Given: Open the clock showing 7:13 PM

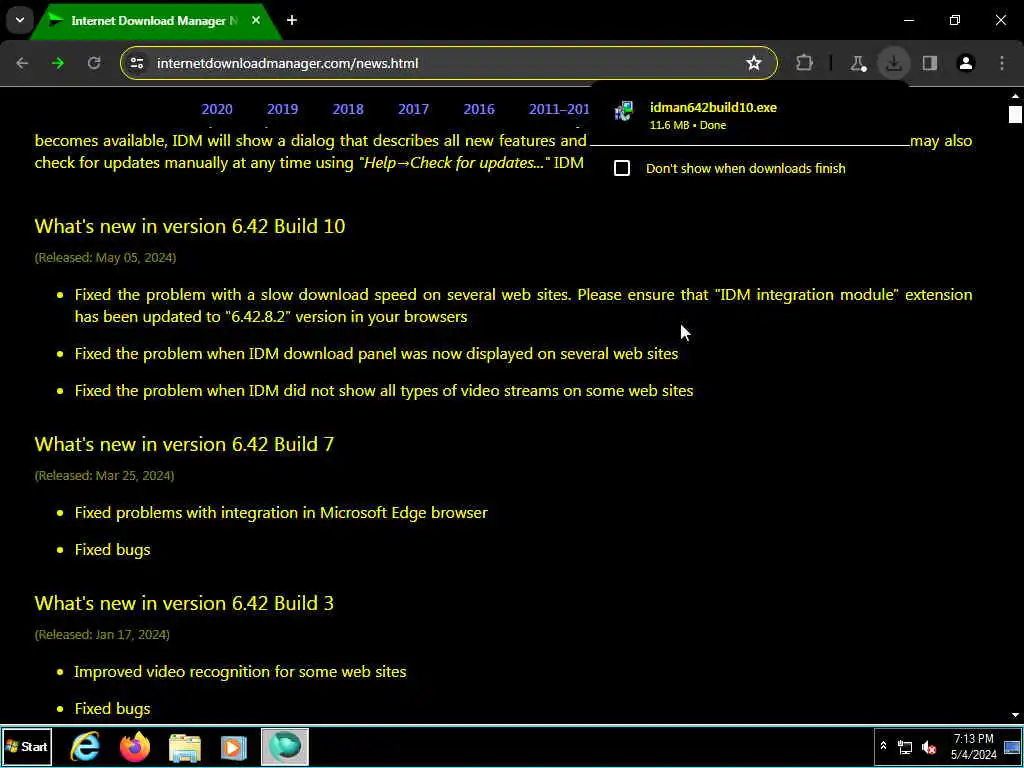Looking at the screenshot, I should [974, 746].
